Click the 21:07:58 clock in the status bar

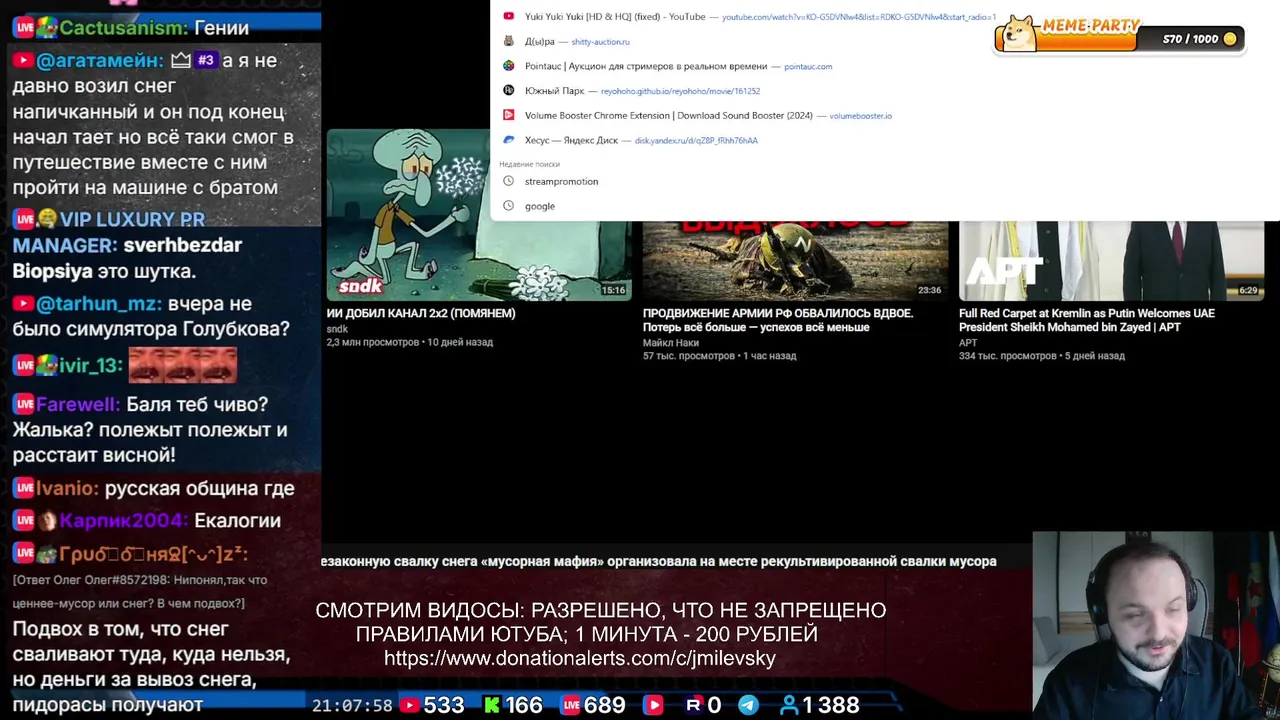click(352, 705)
